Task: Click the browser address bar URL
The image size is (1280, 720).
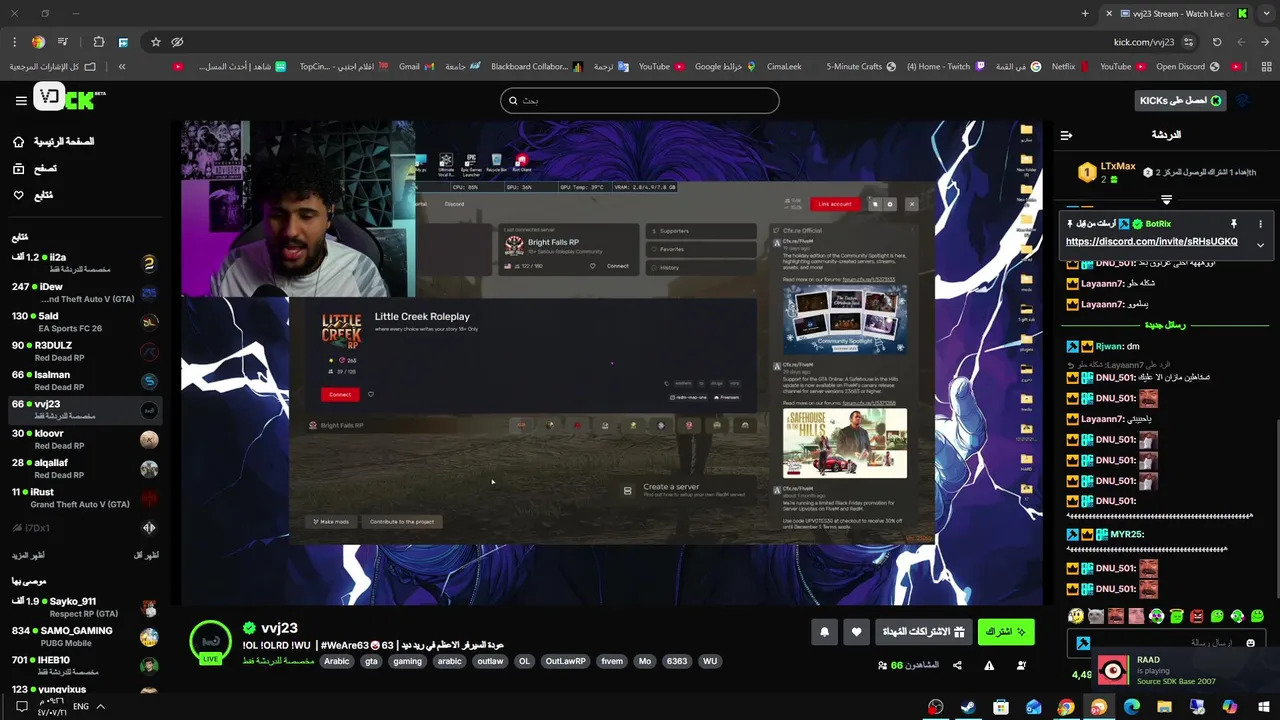Action: pyautogui.click(x=1144, y=42)
